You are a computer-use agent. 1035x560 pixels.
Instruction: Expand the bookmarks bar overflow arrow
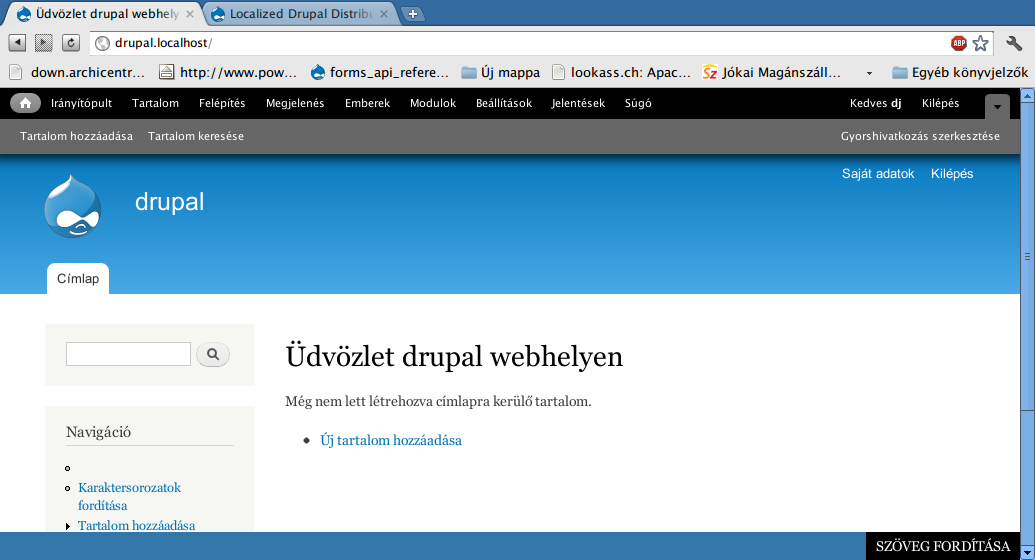point(869,73)
